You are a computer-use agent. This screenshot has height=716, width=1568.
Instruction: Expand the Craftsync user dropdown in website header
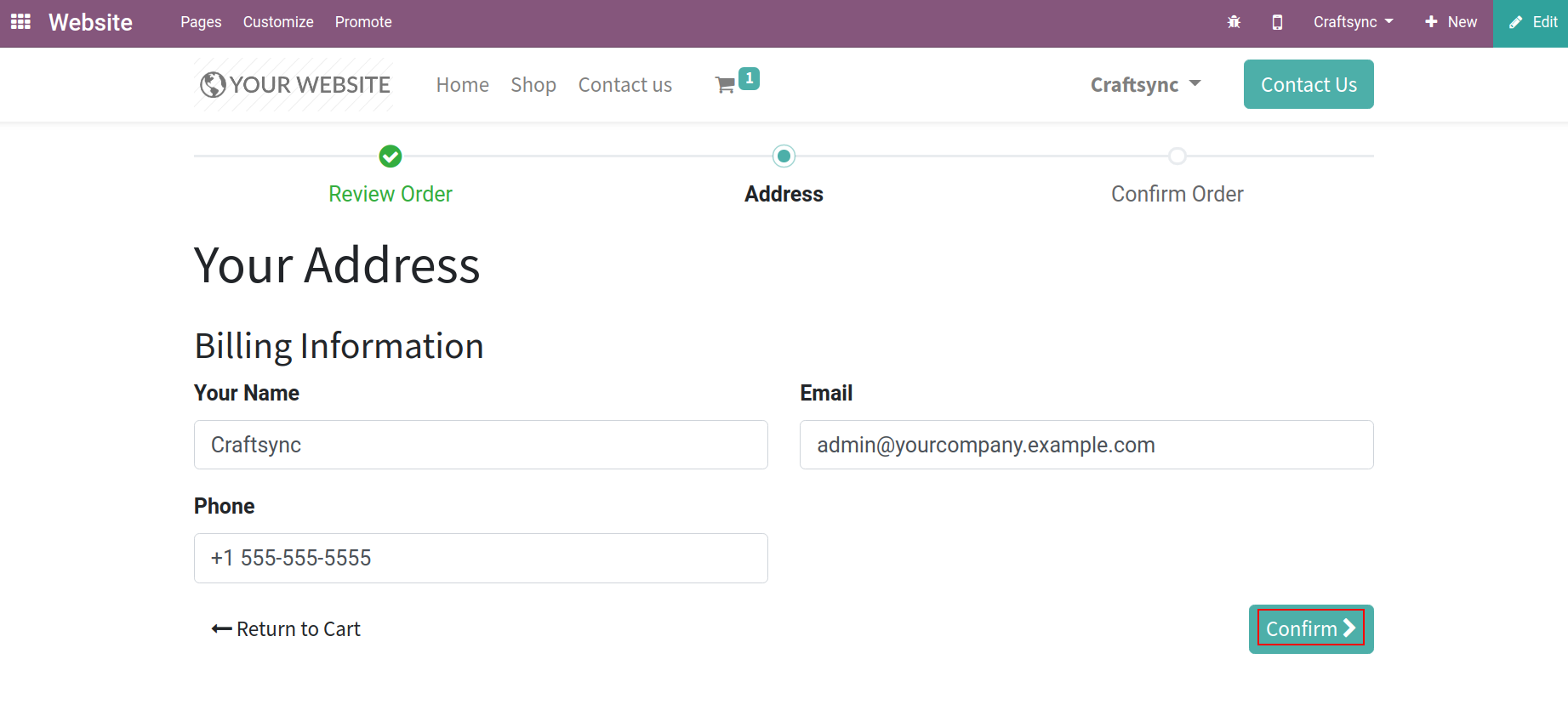[x=1145, y=84]
